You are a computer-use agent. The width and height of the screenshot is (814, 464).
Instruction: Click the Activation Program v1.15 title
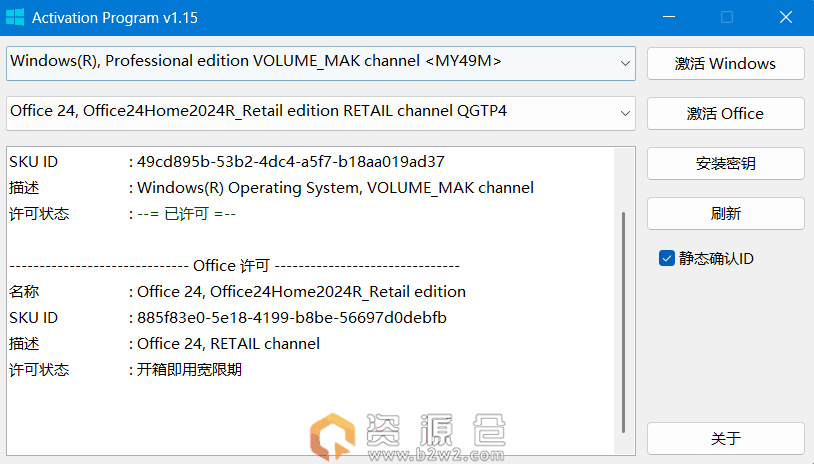115,18
